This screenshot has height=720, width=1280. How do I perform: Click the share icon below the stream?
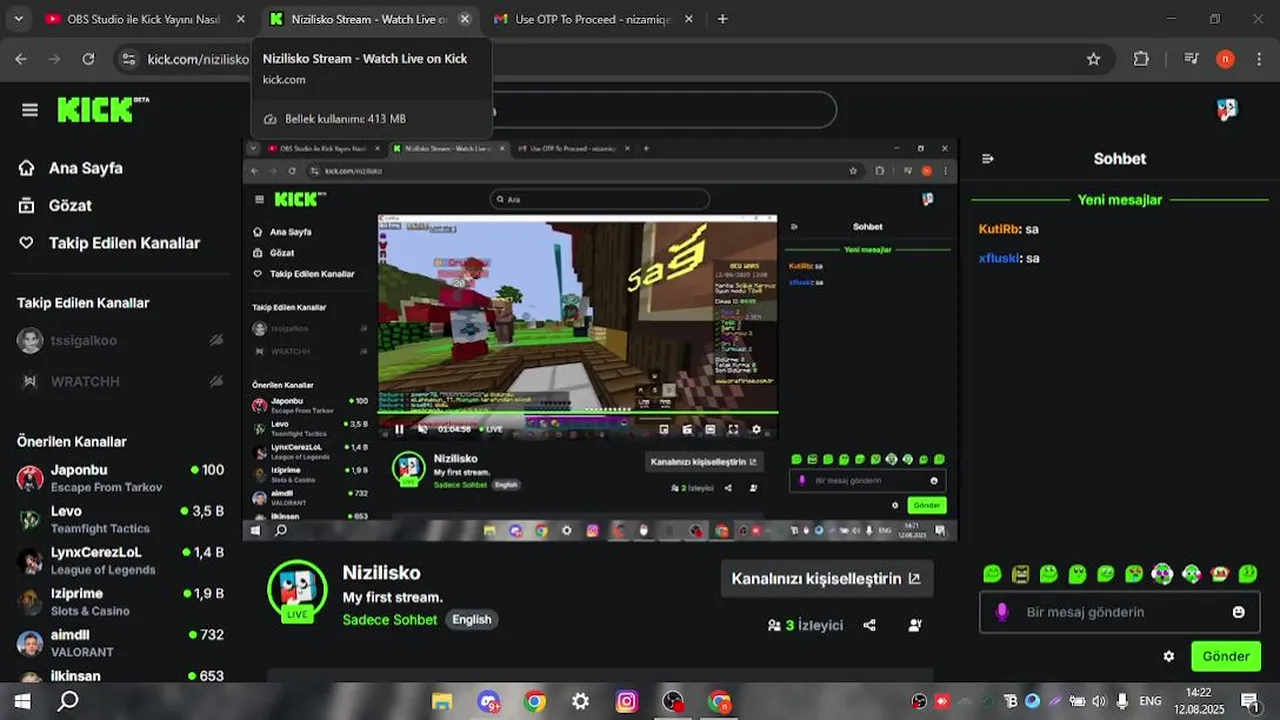click(x=869, y=625)
